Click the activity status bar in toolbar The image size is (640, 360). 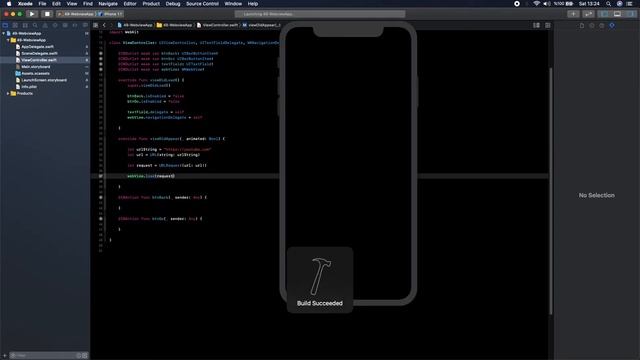tap(320, 14)
